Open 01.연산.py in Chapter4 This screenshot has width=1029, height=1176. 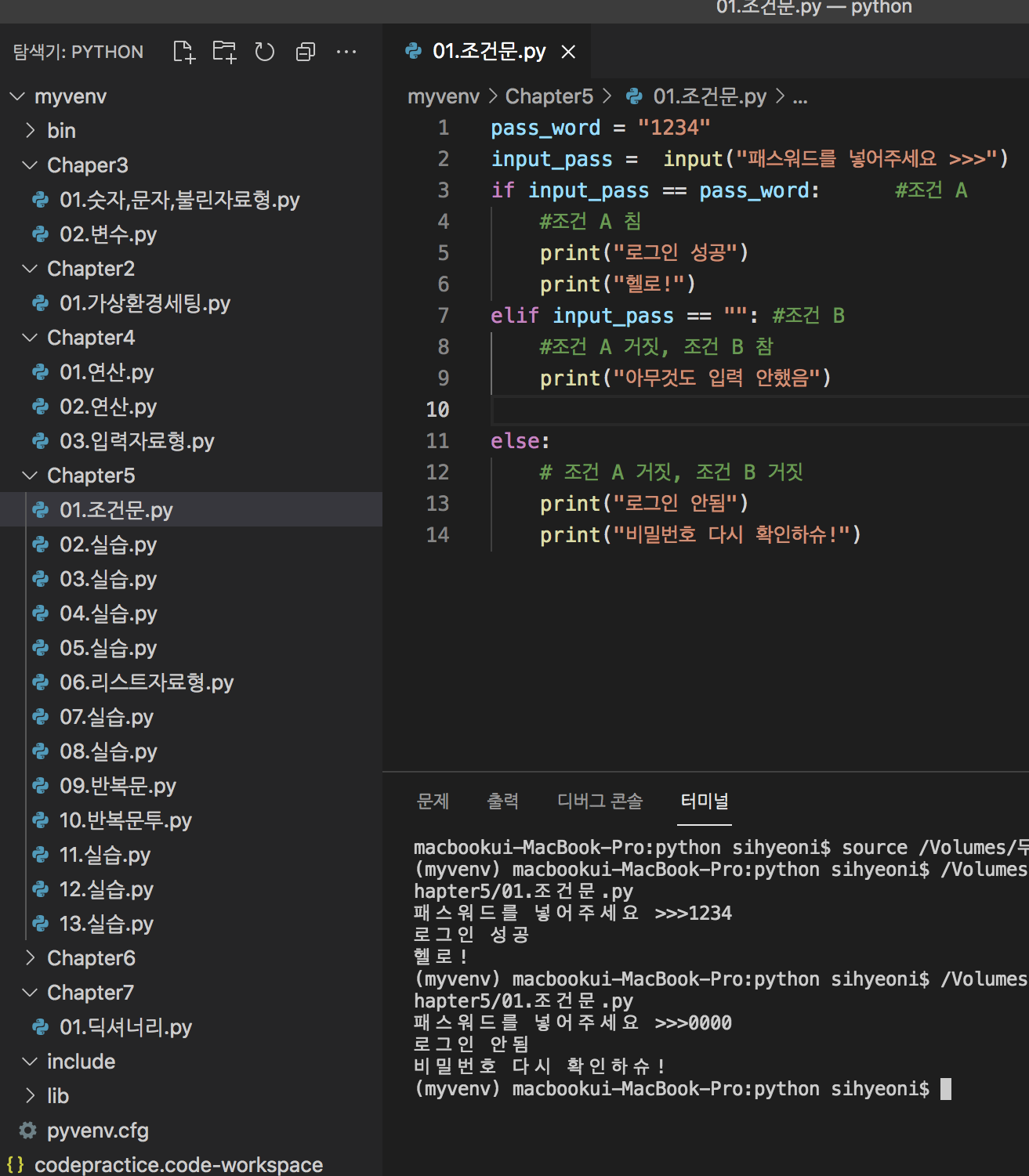point(191,372)
